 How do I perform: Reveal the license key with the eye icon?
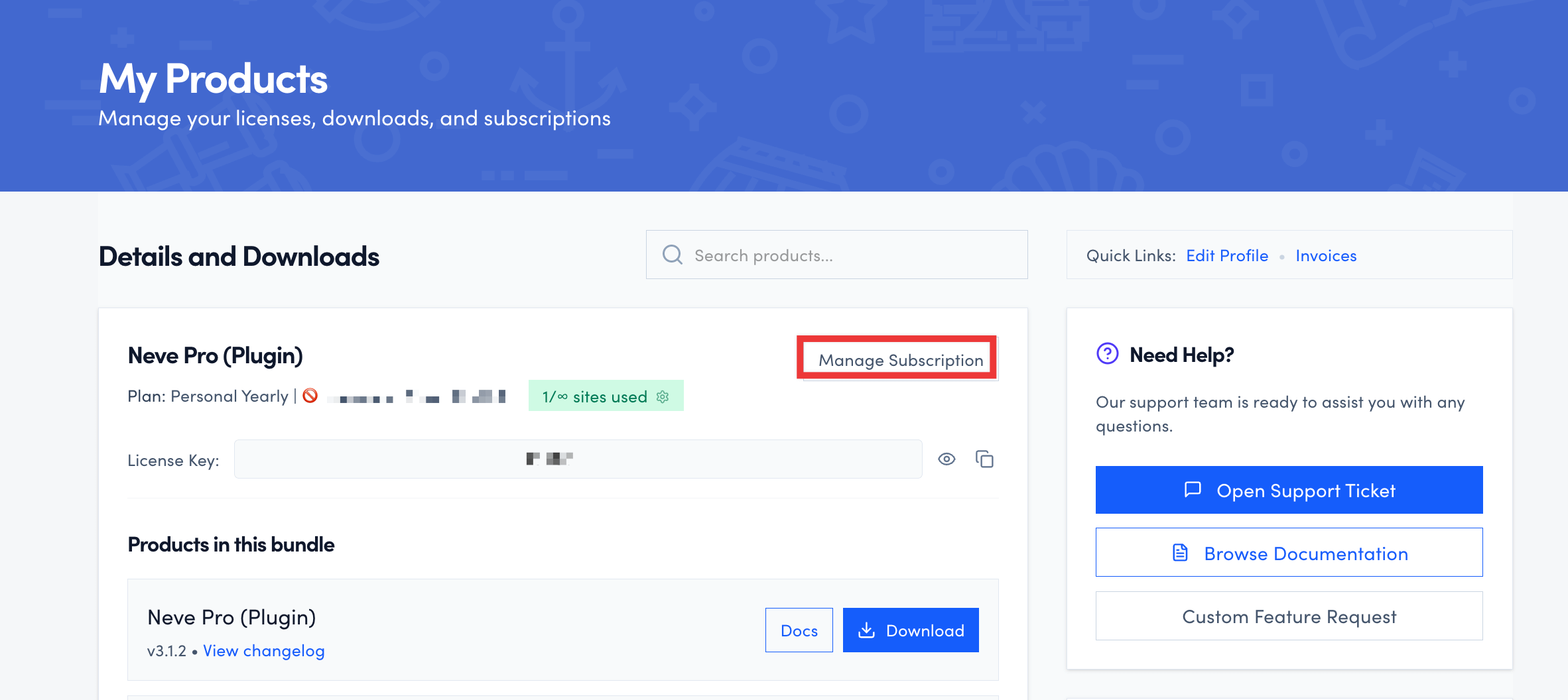(x=946, y=459)
